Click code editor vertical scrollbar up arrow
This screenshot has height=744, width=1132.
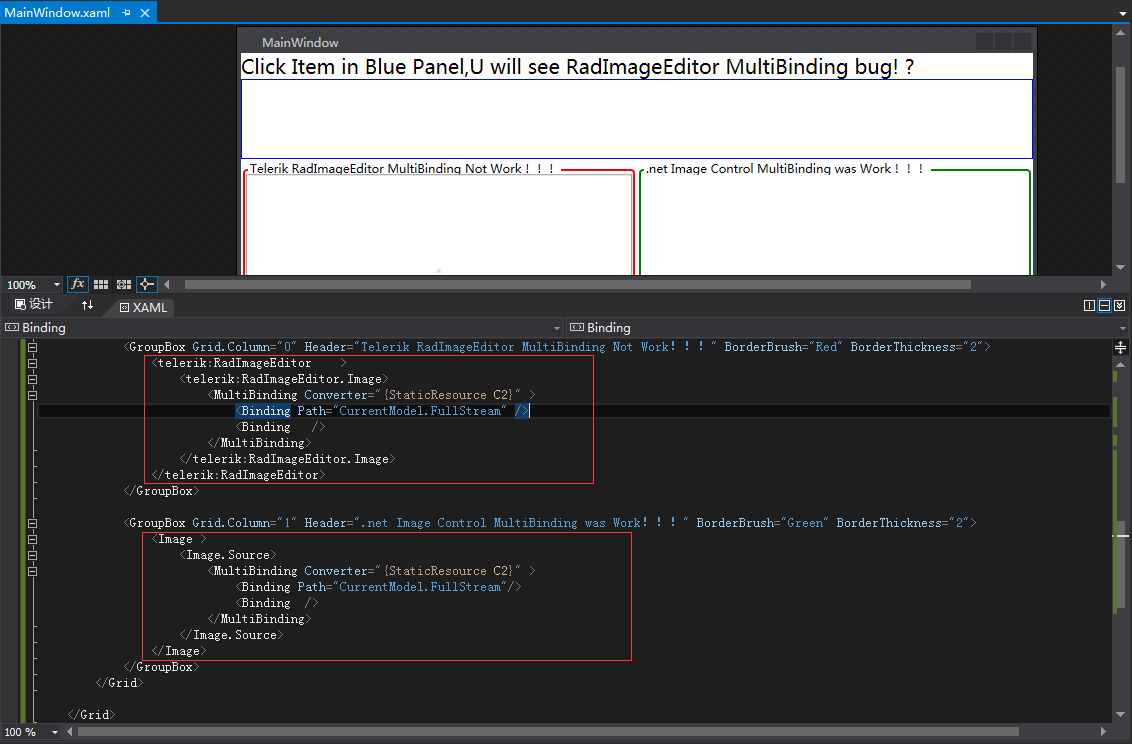point(1120,364)
